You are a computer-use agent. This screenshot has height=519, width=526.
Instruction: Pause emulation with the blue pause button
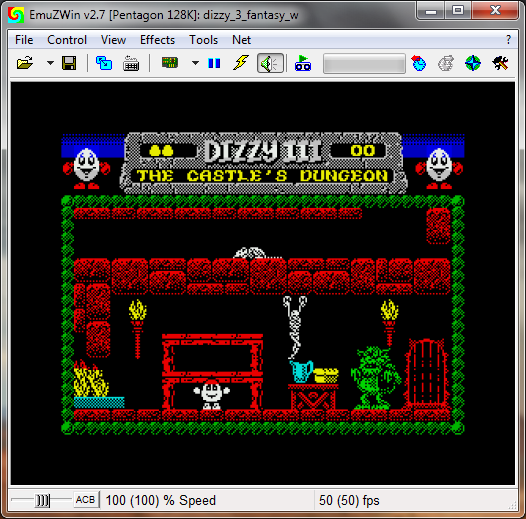click(x=214, y=63)
